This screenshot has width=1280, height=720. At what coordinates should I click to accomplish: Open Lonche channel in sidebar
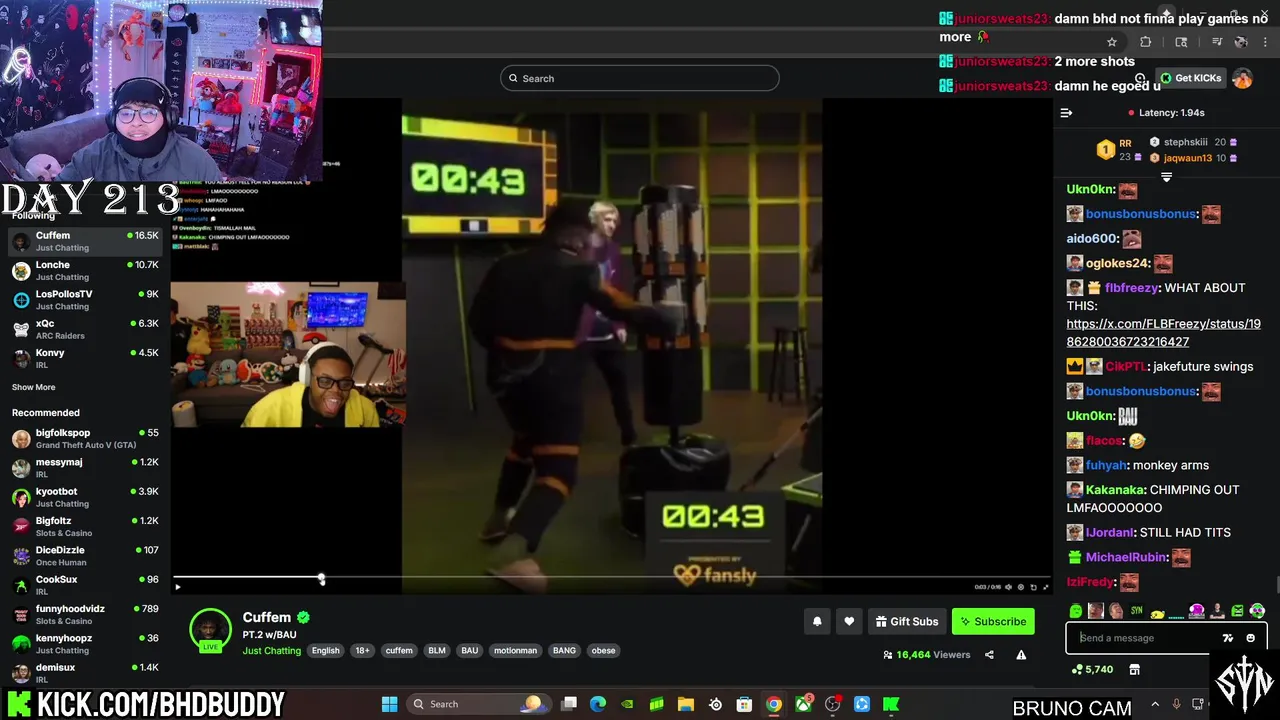[x=85, y=270]
